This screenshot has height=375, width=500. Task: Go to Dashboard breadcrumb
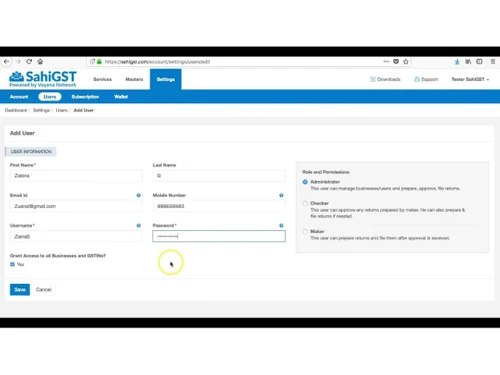pos(16,110)
